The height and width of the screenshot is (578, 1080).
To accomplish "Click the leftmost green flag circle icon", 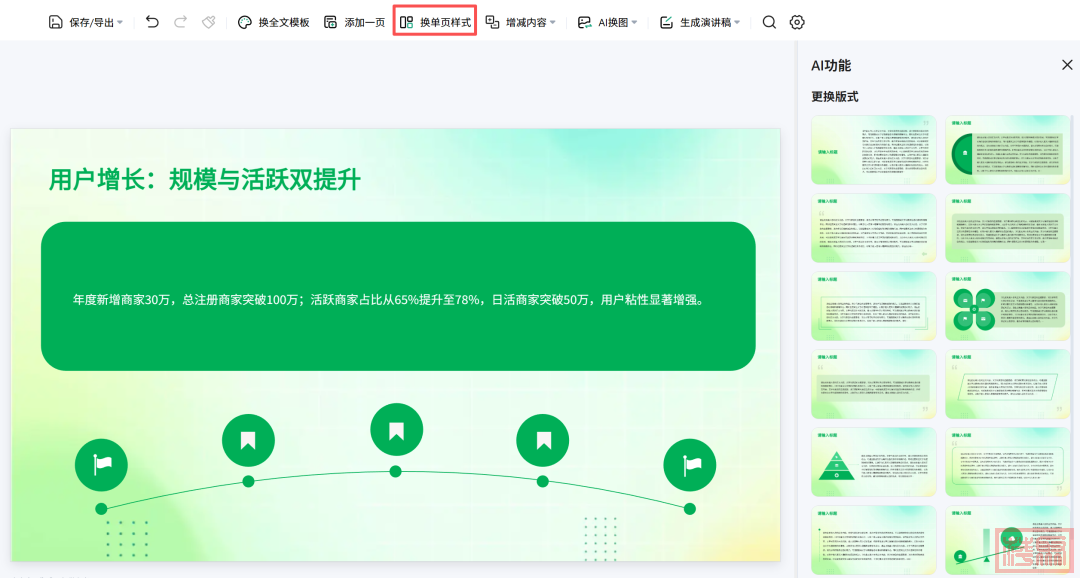I will tap(101, 465).
